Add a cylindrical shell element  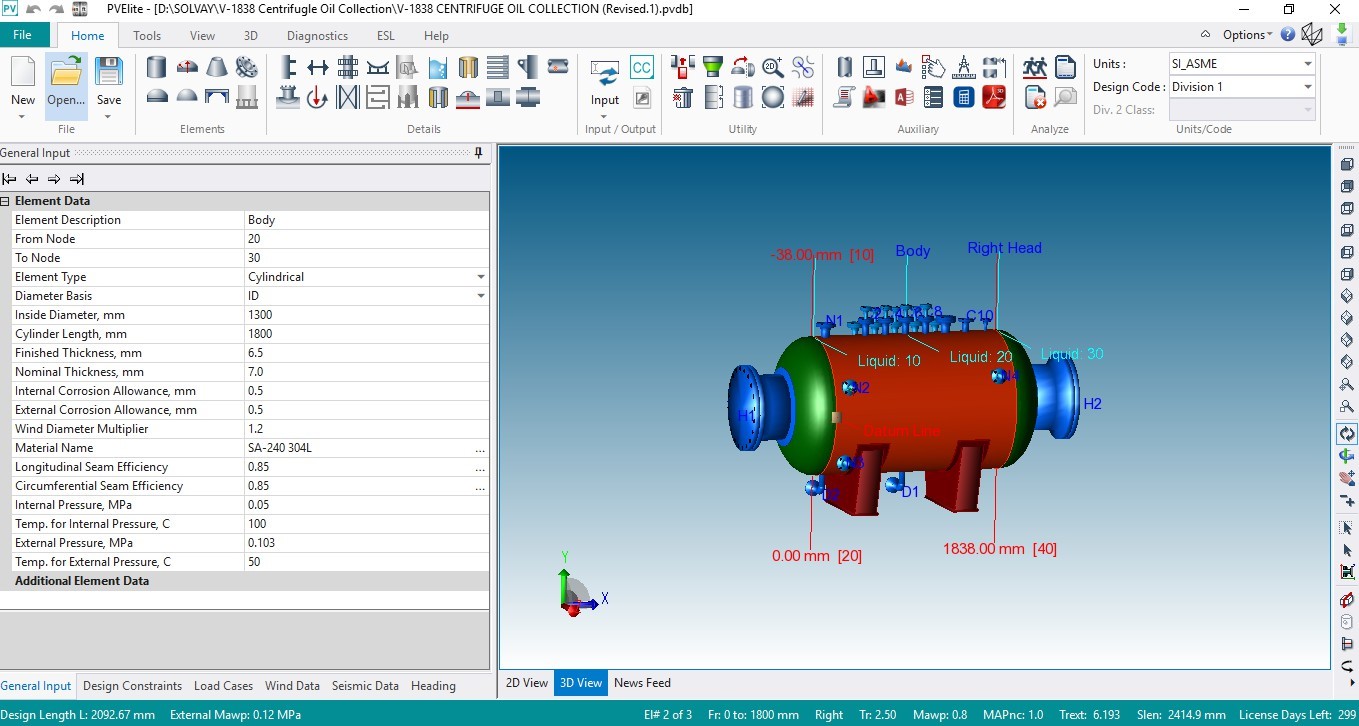pyautogui.click(x=157, y=67)
